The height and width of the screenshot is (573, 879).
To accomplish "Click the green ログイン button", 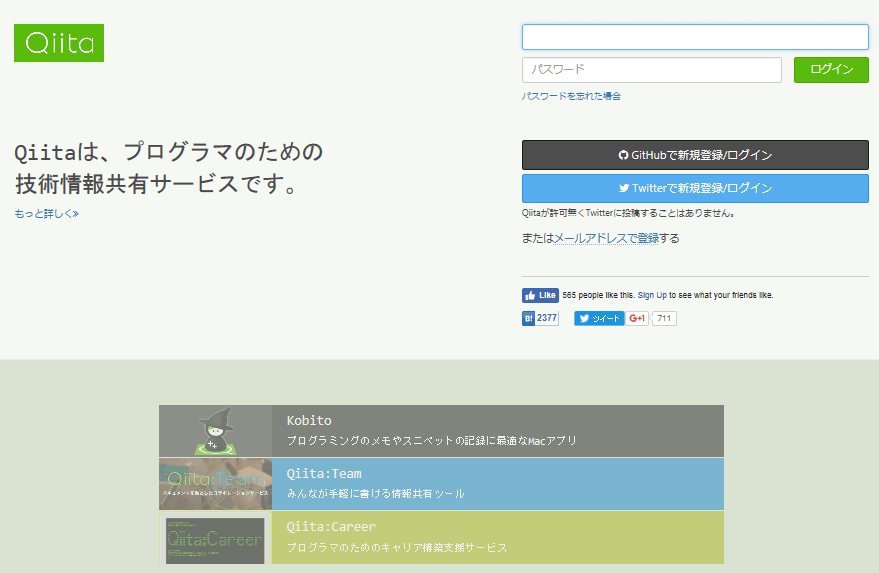I will click(831, 70).
